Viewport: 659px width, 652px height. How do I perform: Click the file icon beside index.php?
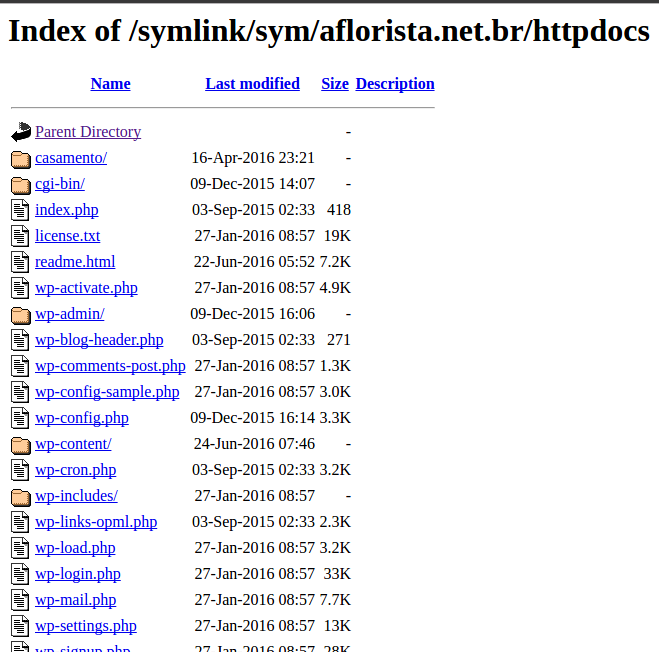pyautogui.click(x=20, y=210)
